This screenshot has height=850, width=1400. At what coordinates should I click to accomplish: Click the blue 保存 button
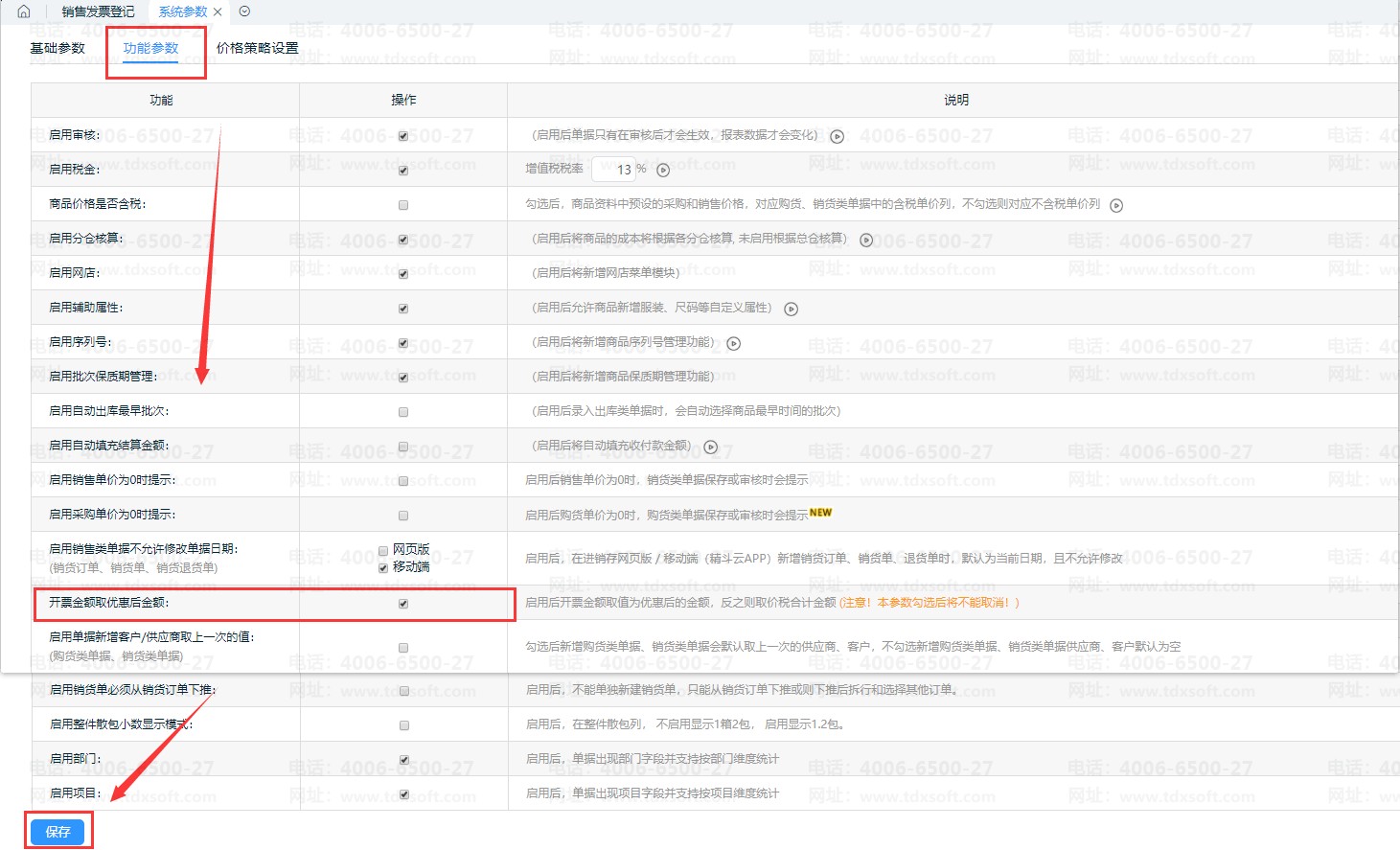pos(57,832)
